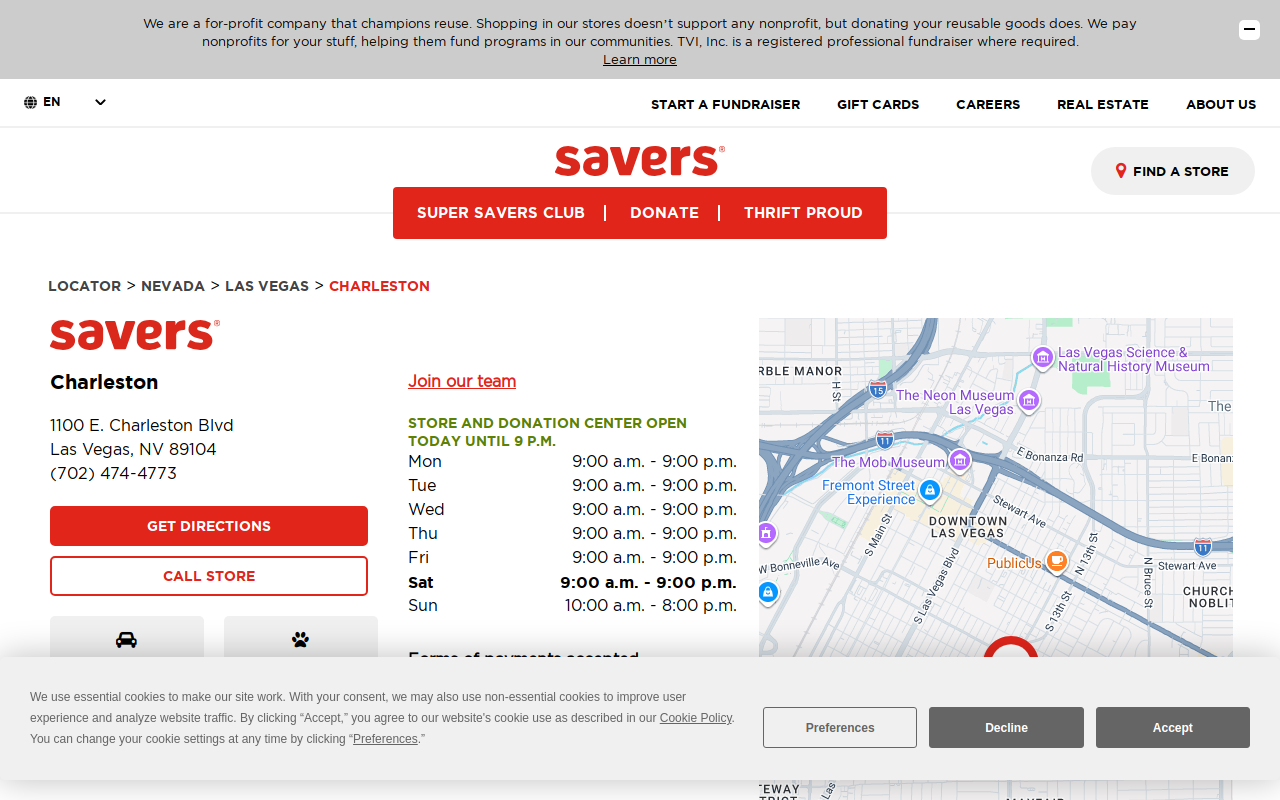Click the Thu hours row
The width and height of the screenshot is (1280, 800).
(572, 534)
